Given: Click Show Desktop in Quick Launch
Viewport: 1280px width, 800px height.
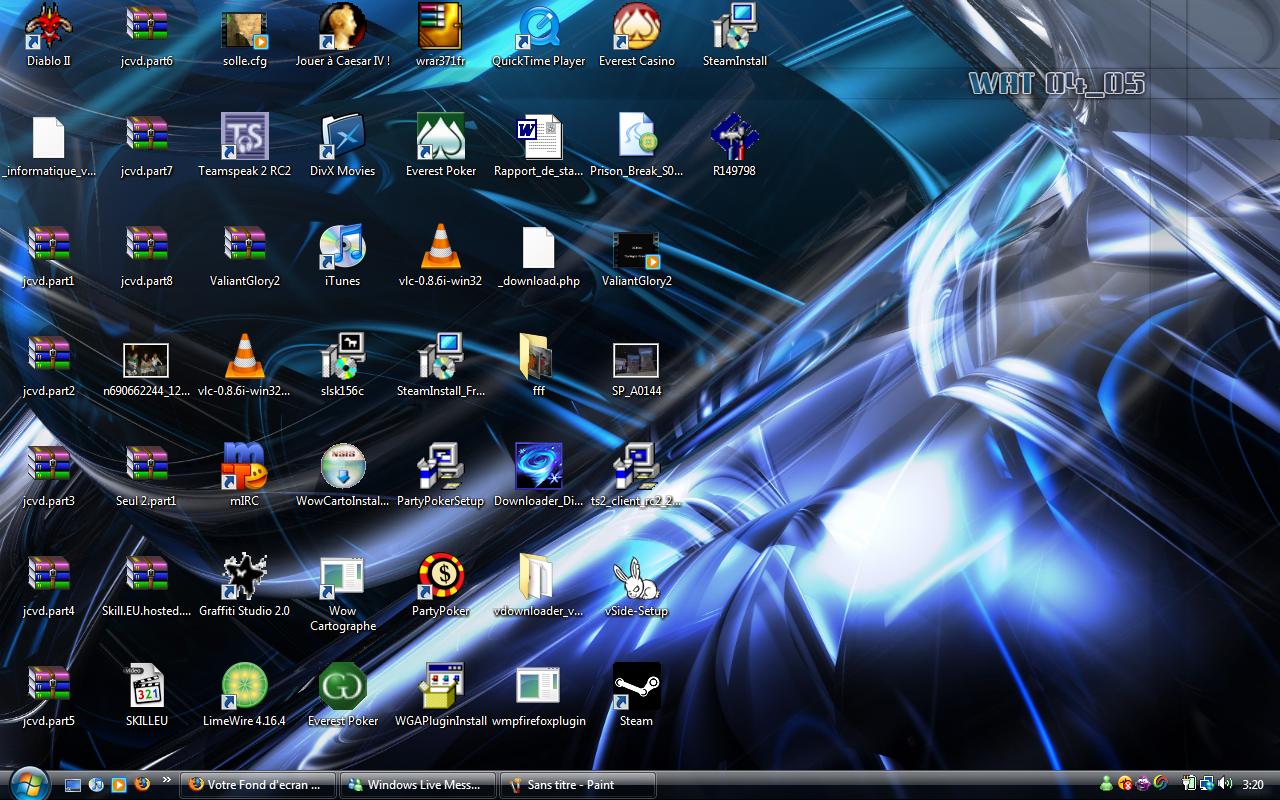Looking at the screenshot, I should tap(72, 785).
